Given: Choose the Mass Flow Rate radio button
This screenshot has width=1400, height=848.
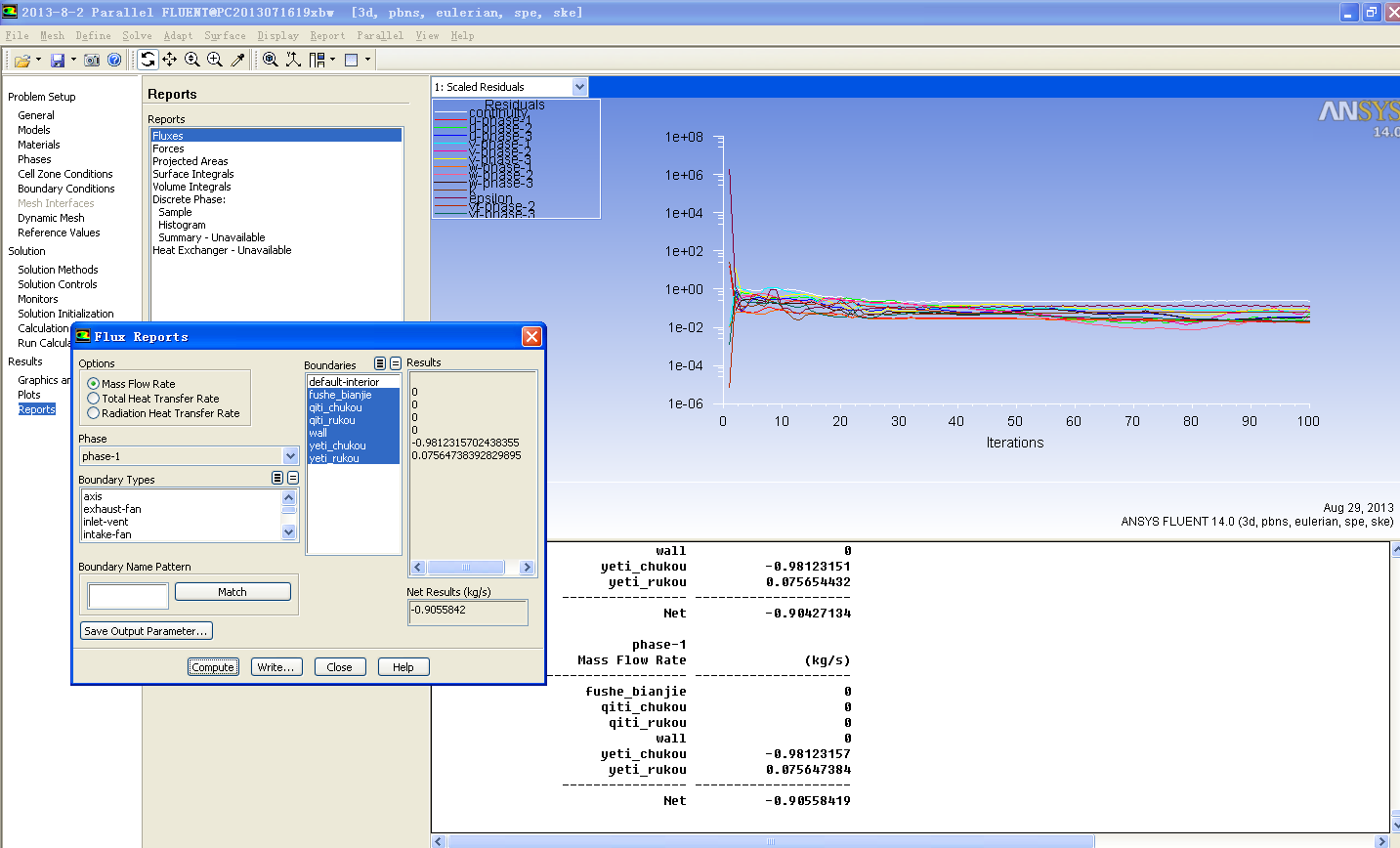Looking at the screenshot, I should click(94, 384).
